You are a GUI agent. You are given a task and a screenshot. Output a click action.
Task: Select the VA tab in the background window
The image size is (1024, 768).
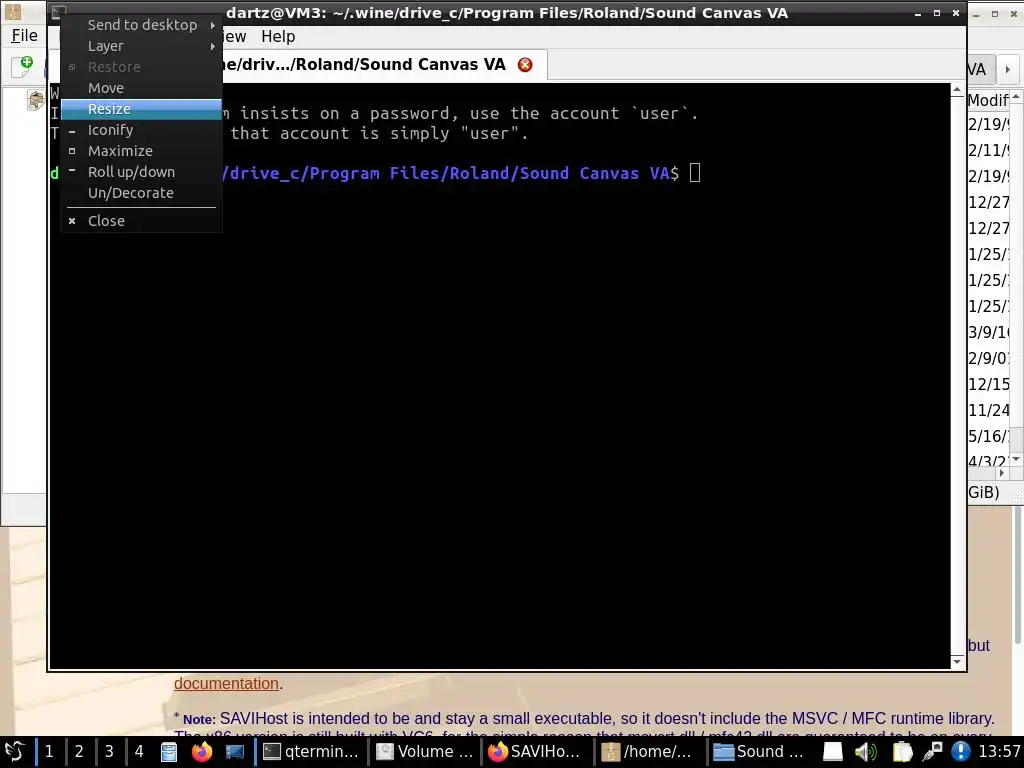click(978, 69)
